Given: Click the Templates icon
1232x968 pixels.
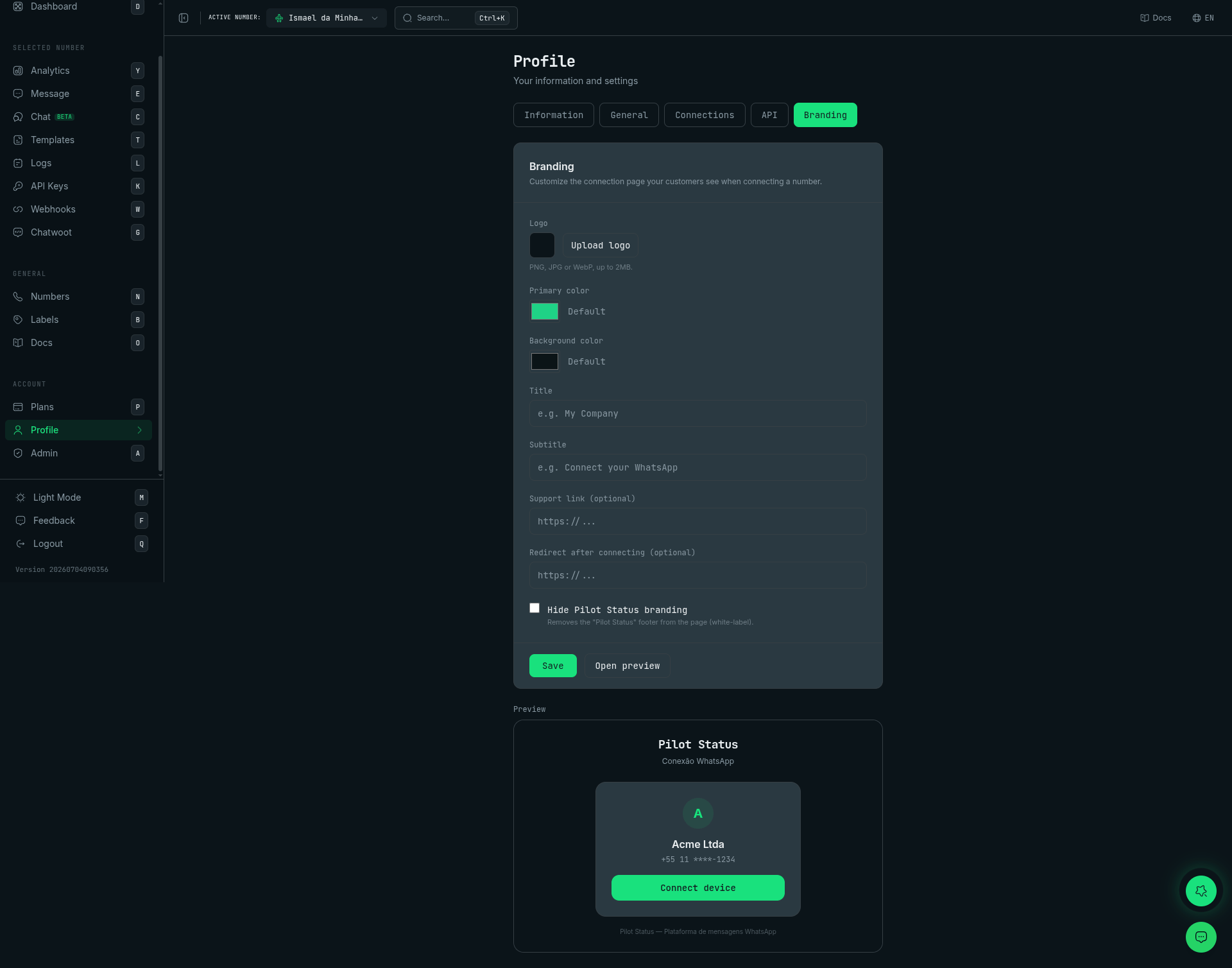Looking at the screenshot, I should point(18,140).
